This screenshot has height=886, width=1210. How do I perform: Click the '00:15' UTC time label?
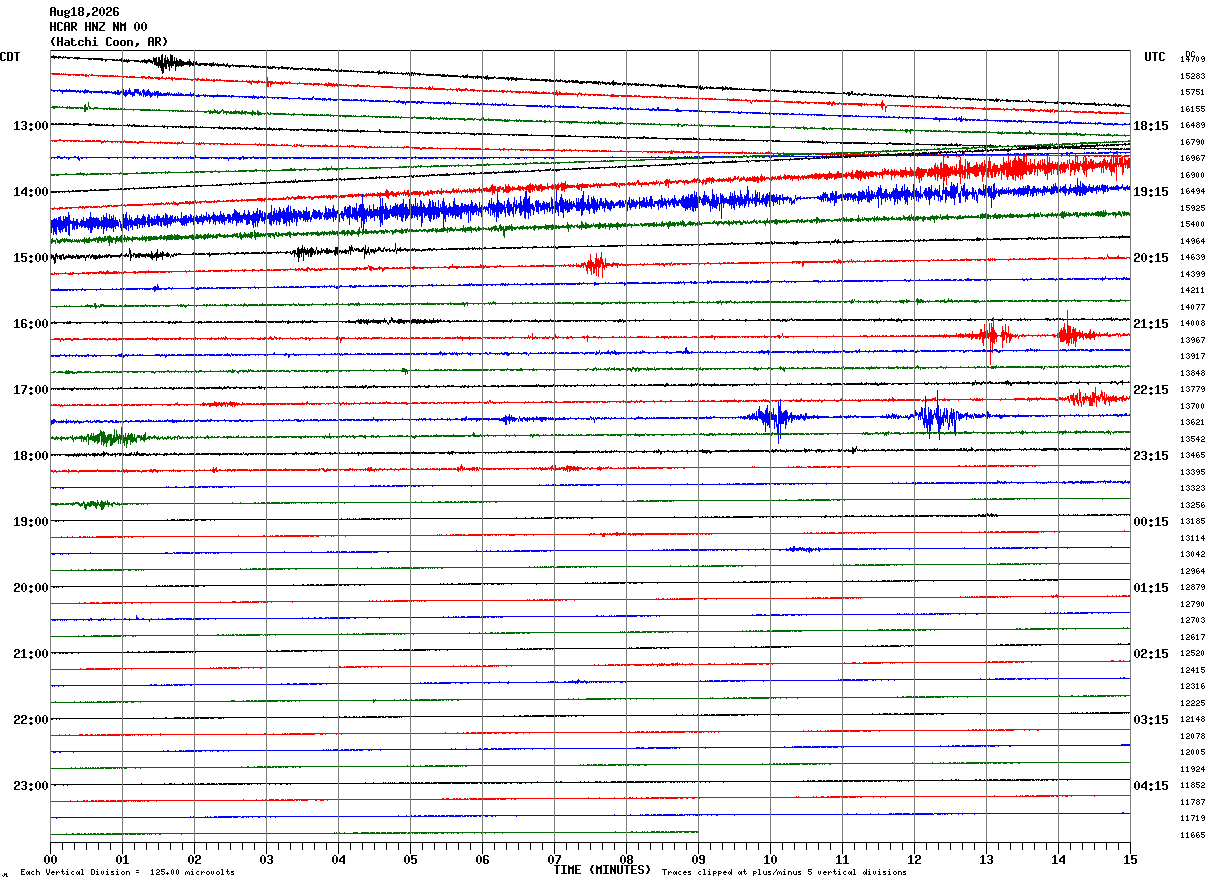click(1151, 522)
